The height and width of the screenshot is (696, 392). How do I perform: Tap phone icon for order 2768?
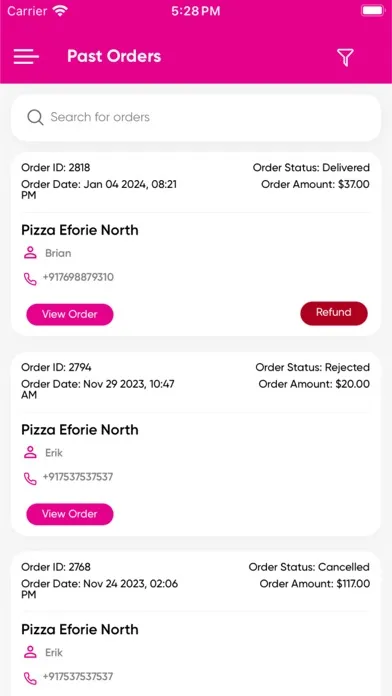pos(30,678)
